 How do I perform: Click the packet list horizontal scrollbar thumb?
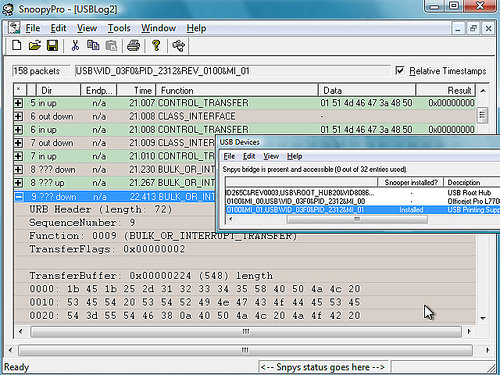(x=246, y=331)
